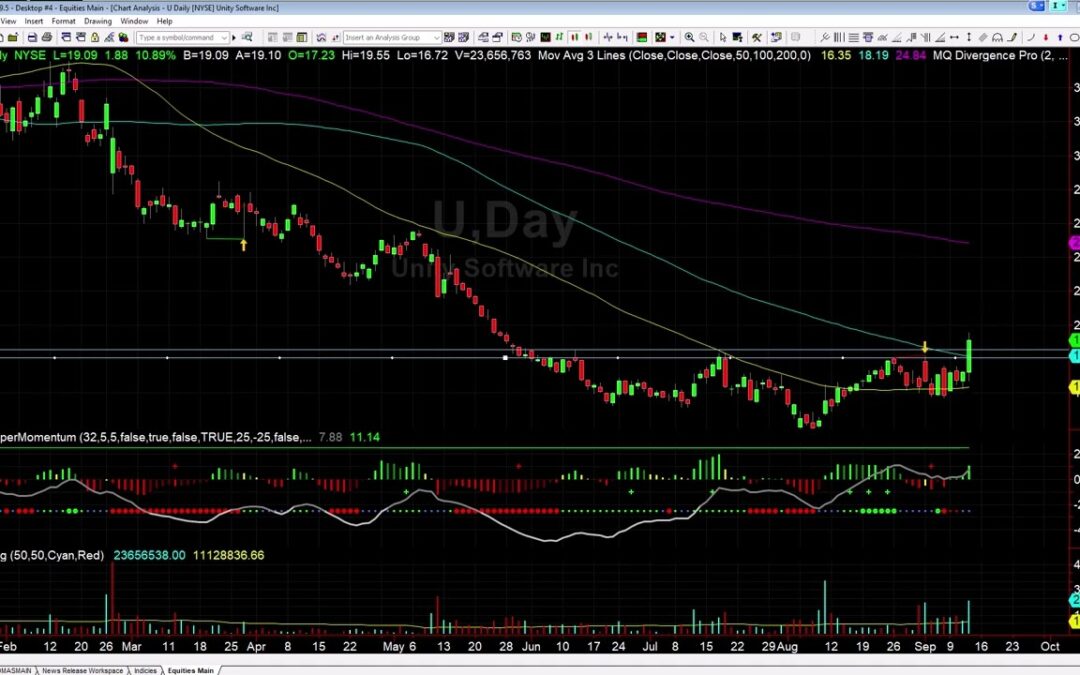Click the Print icon in the toolbar
This screenshot has height=675, width=1080.
point(46,36)
